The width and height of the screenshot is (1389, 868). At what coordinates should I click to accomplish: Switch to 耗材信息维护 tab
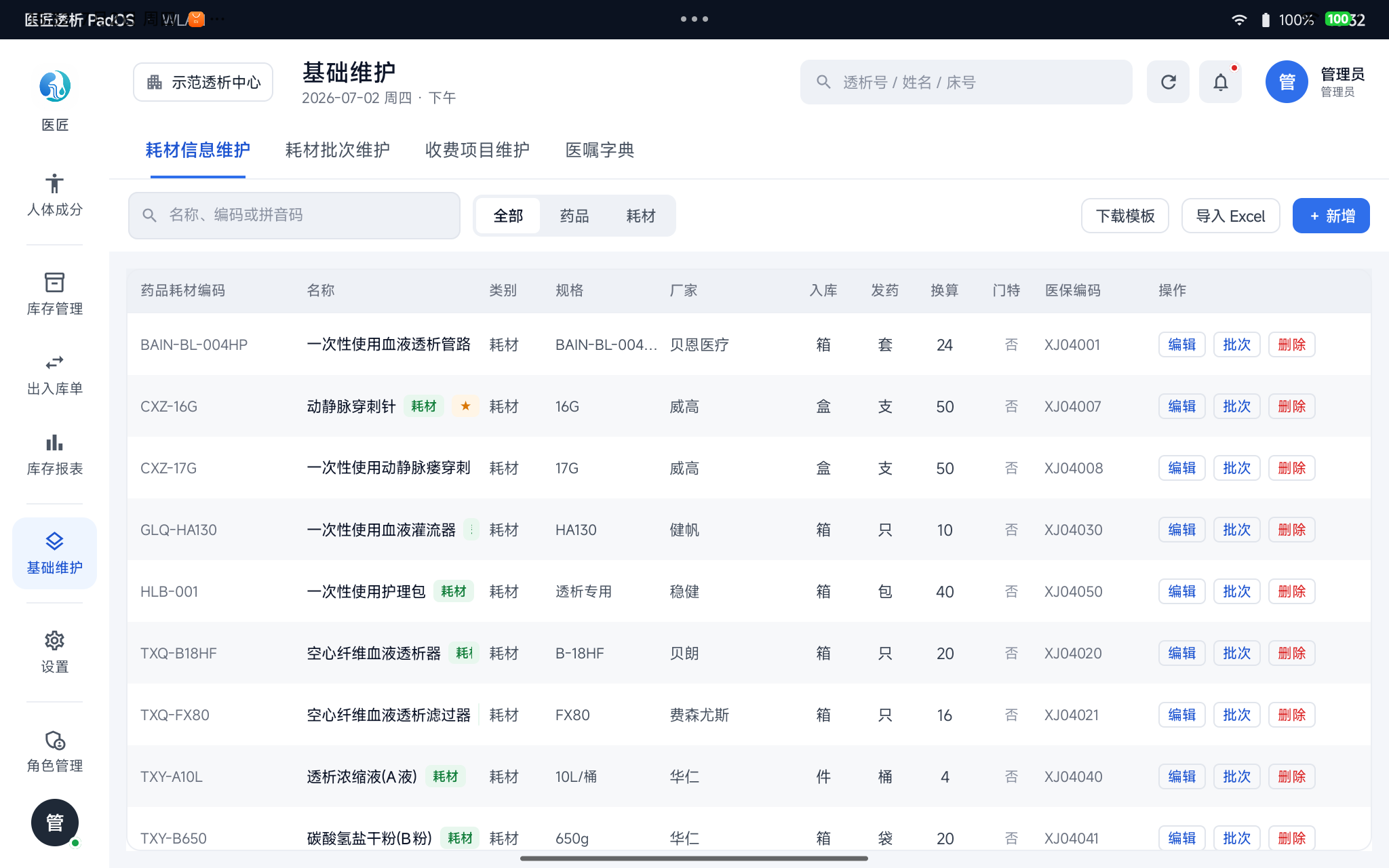coord(197,150)
